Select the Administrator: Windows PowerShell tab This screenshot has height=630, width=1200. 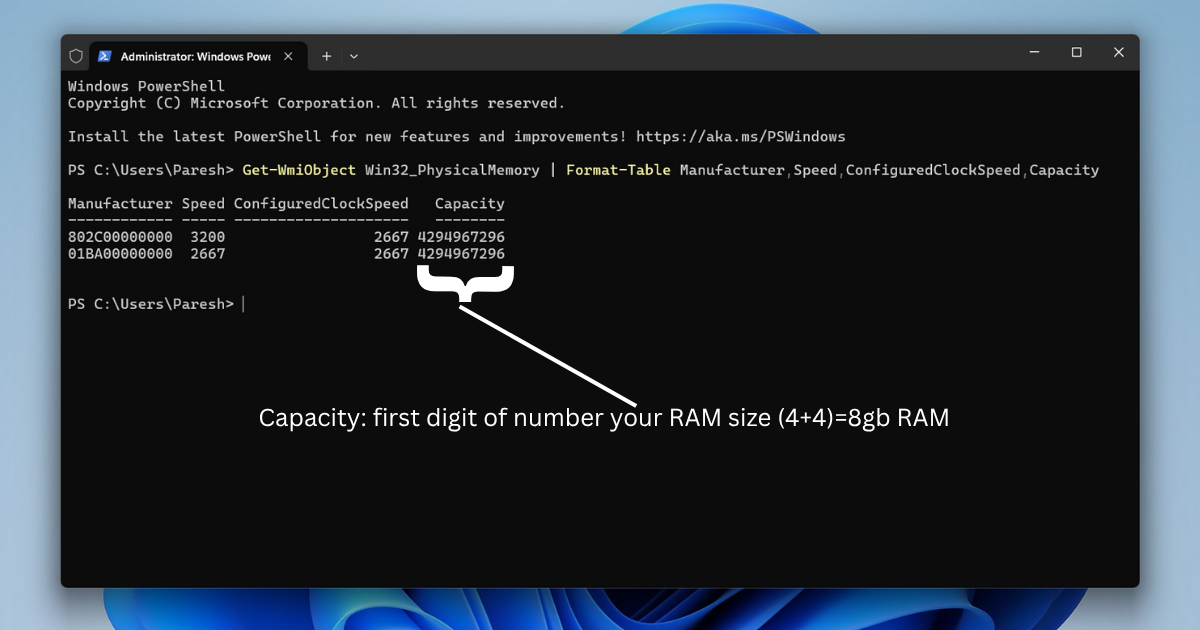pyautogui.click(x=195, y=56)
